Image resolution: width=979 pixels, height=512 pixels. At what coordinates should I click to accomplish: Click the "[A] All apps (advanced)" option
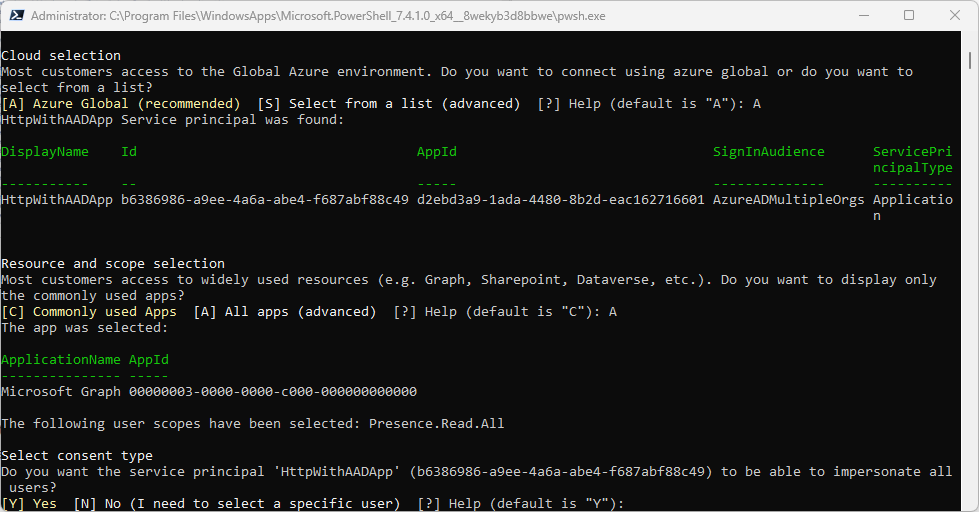[285, 312]
